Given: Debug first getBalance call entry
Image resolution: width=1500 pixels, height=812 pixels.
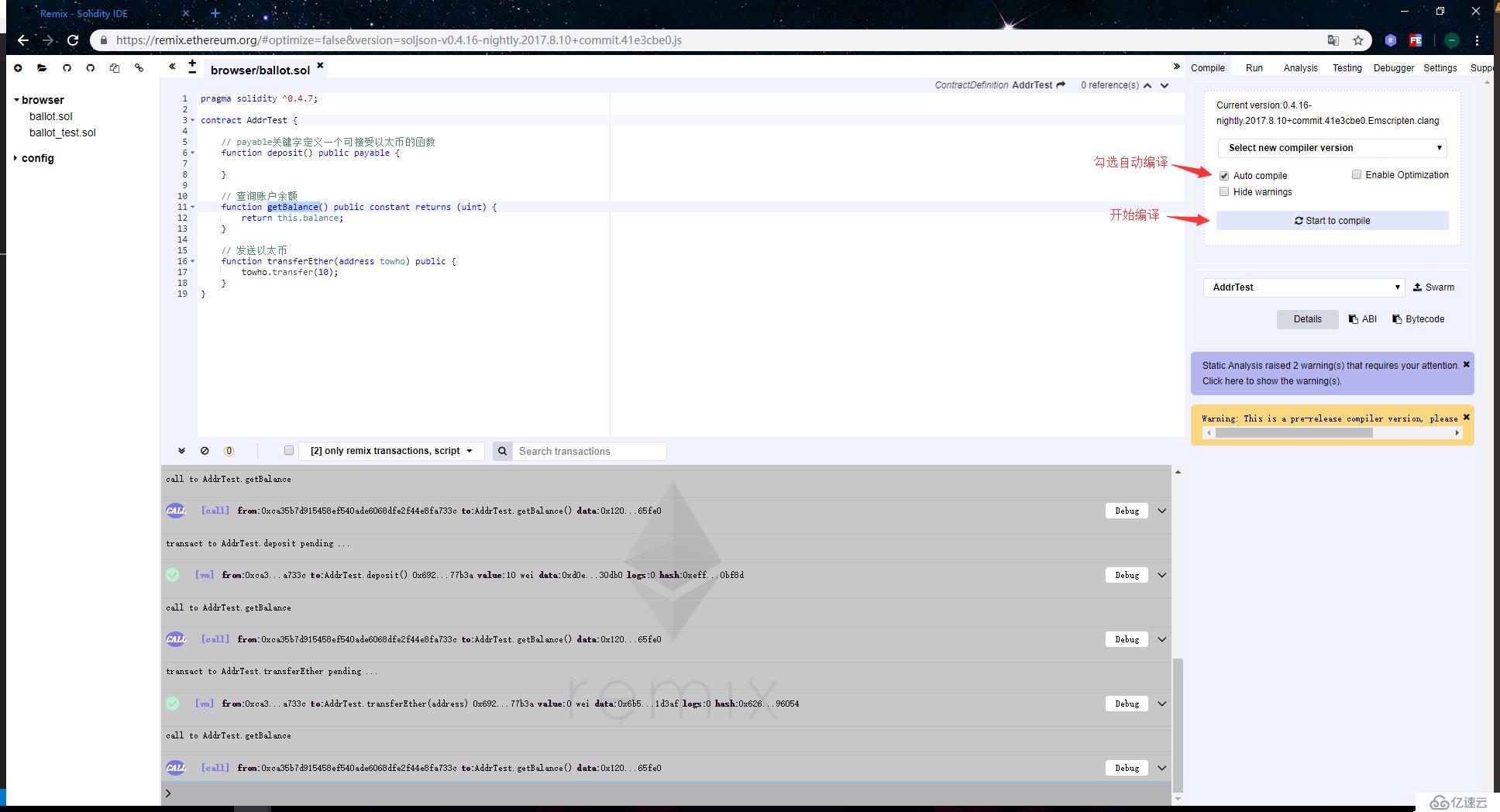Looking at the screenshot, I should pyautogui.click(x=1127, y=511).
